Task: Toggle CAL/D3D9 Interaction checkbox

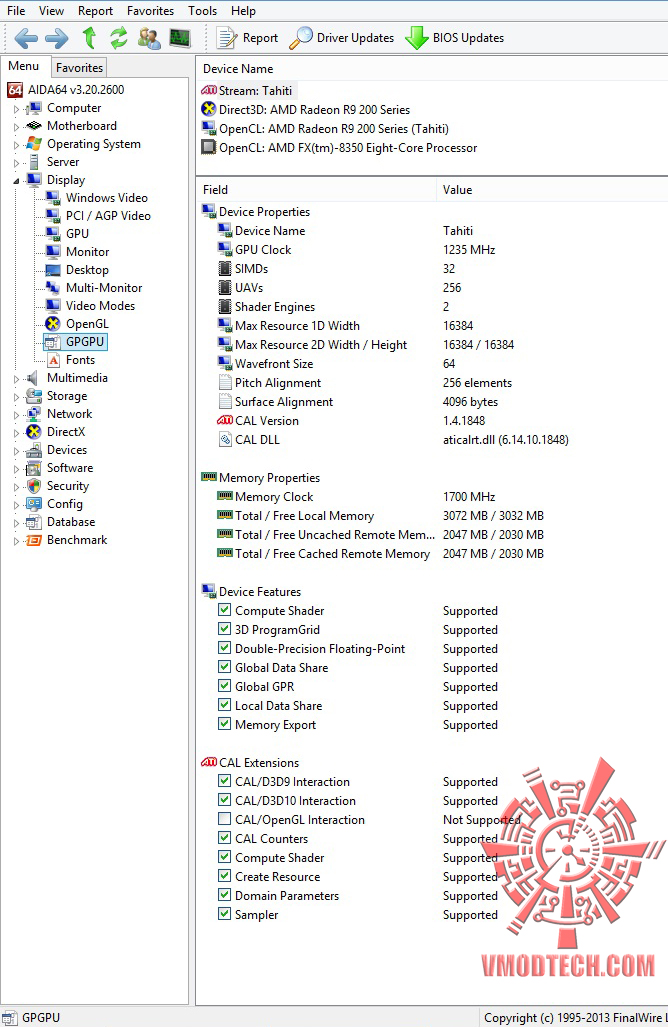Action: pyautogui.click(x=225, y=781)
